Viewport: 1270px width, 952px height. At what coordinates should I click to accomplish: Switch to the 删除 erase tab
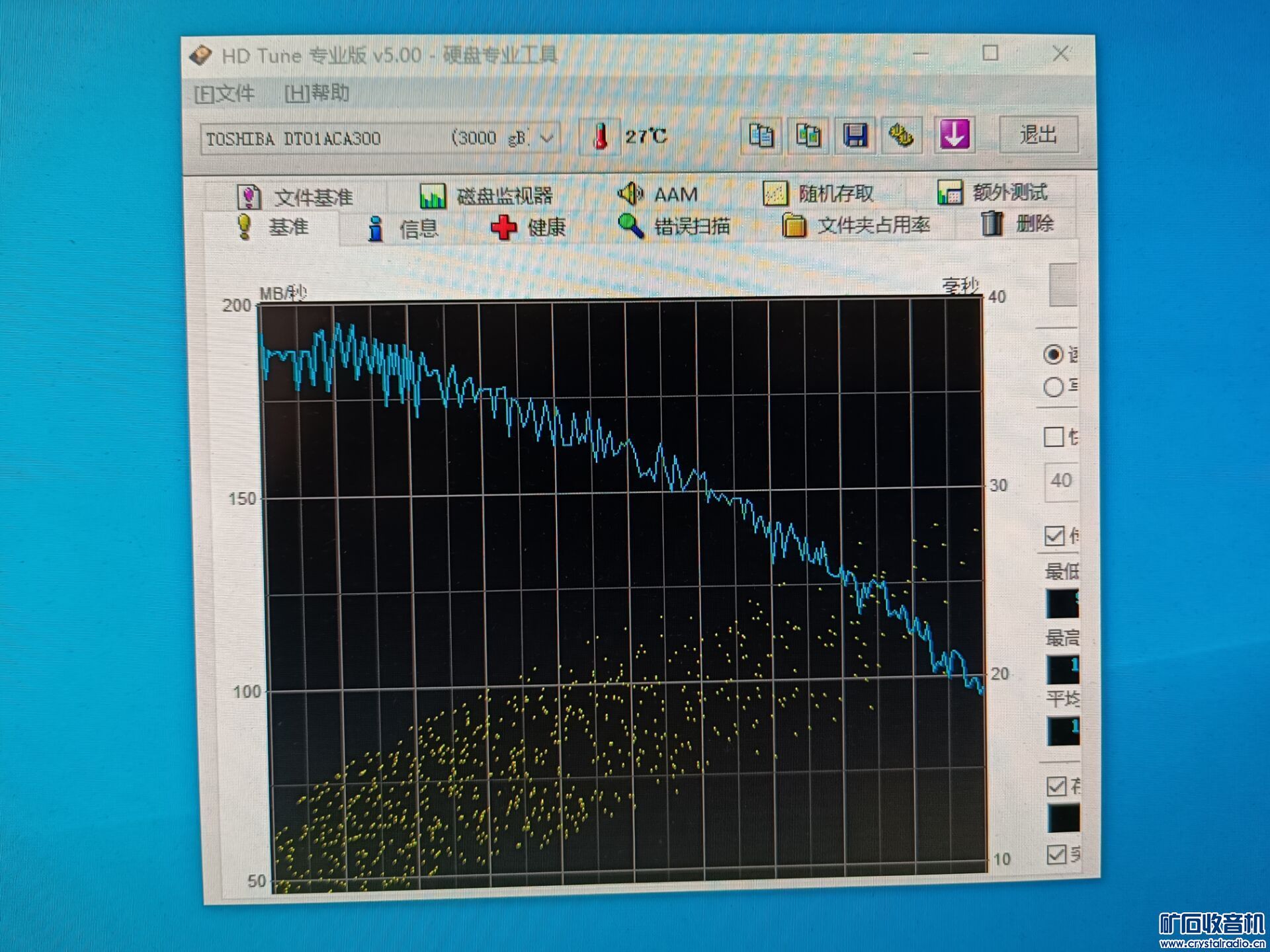pyautogui.click(x=1017, y=223)
